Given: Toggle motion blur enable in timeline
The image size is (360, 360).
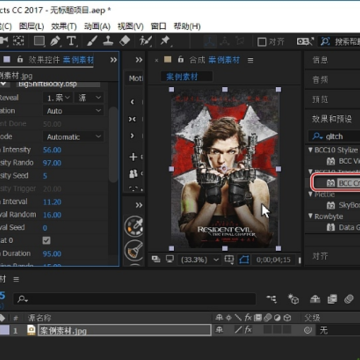Looking at the screenshot, I should [x=349, y=299].
